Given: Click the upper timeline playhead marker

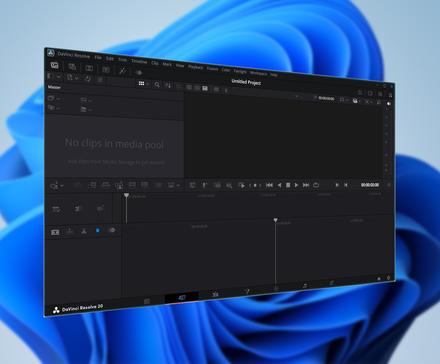Looking at the screenshot, I should click(x=126, y=195).
